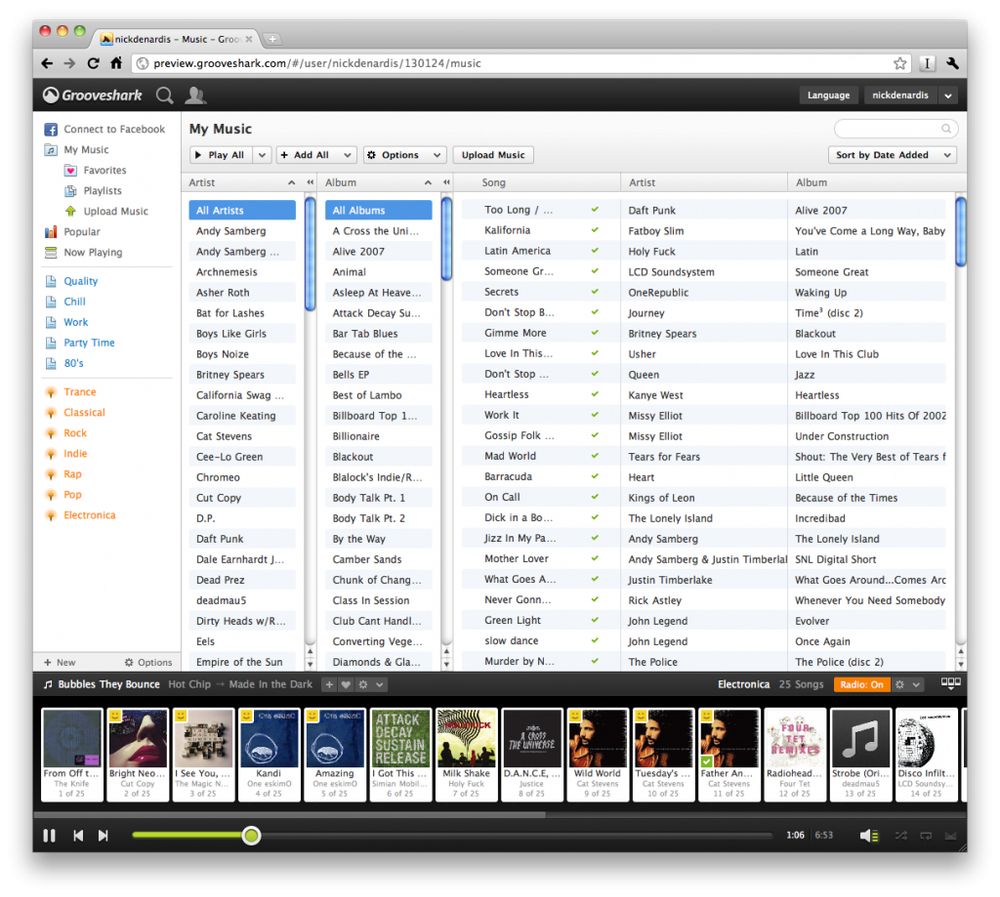Open the Options dropdown in toolbar
Viewport: 1000px width, 897px height.
[404, 155]
